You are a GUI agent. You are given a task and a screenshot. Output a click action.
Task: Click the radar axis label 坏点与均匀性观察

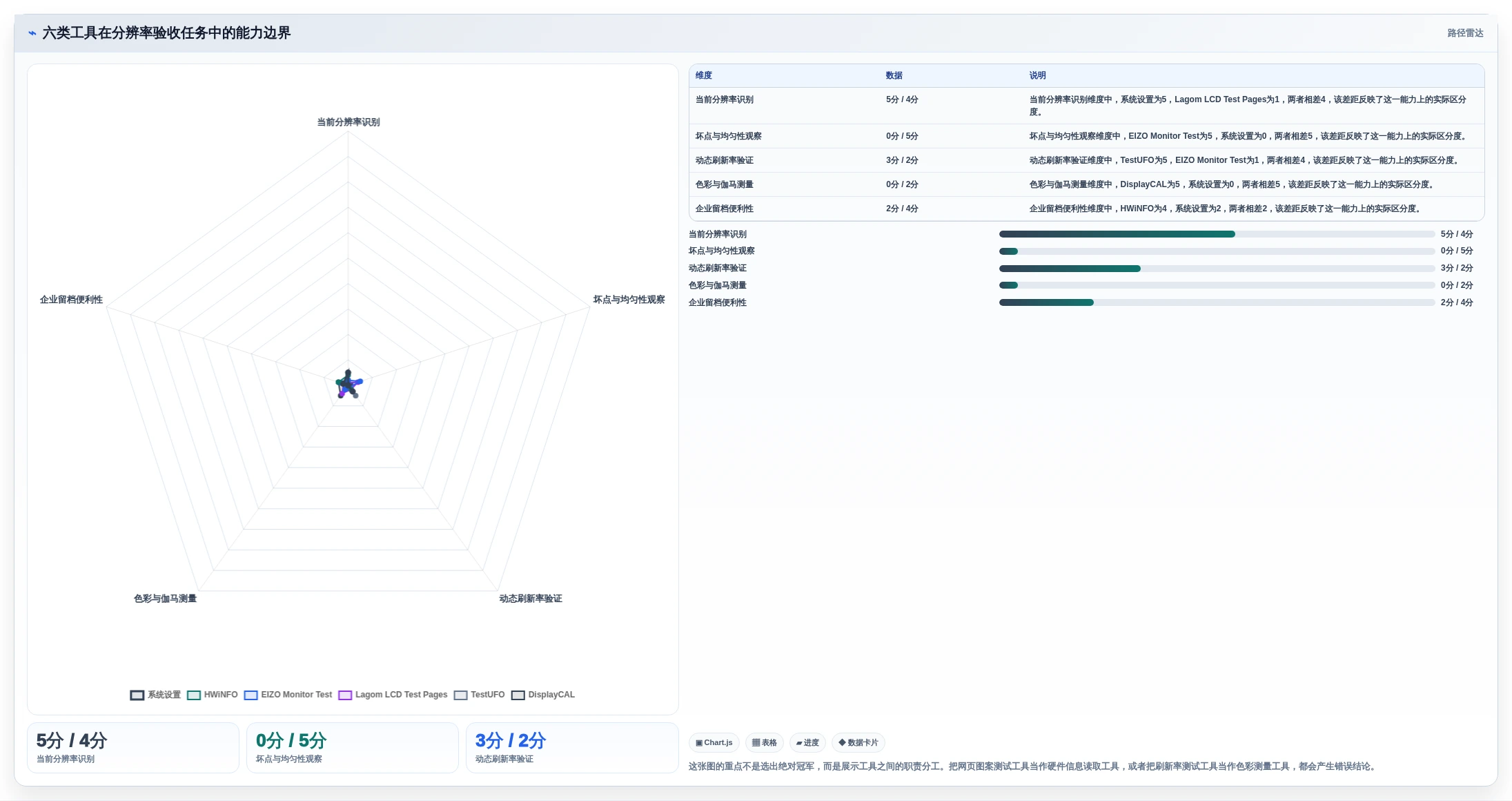(629, 300)
